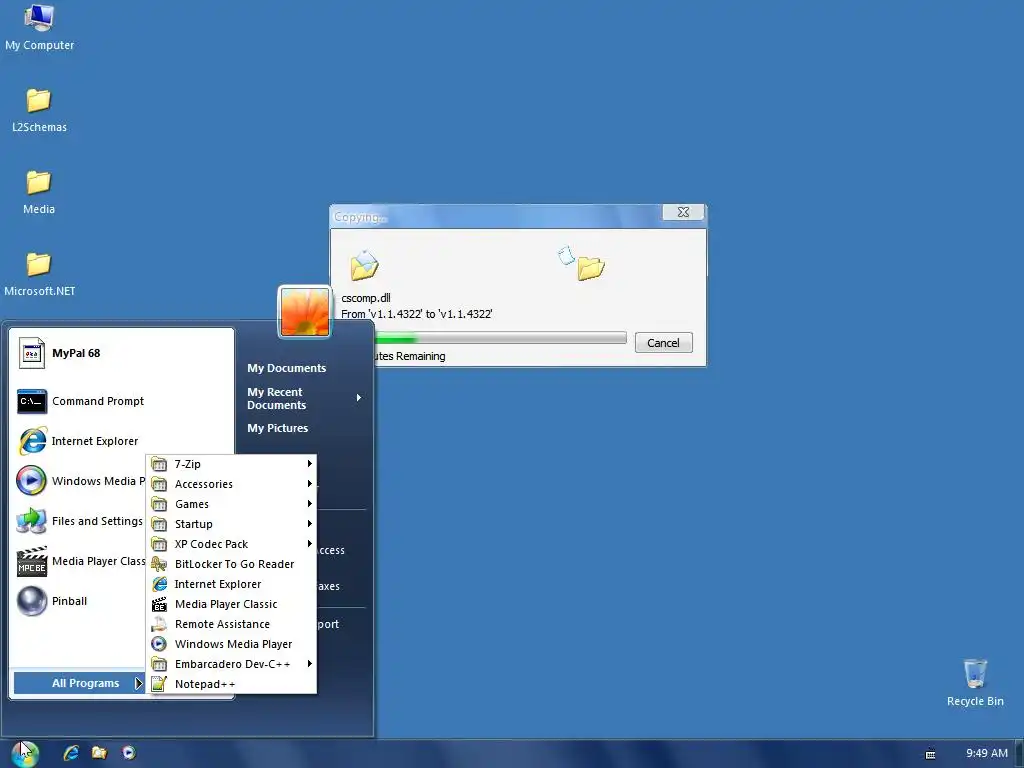The height and width of the screenshot is (768, 1024).
Task: Expand Embarcadero Dev-C++ submenu
Action: [x=232, y=664]
